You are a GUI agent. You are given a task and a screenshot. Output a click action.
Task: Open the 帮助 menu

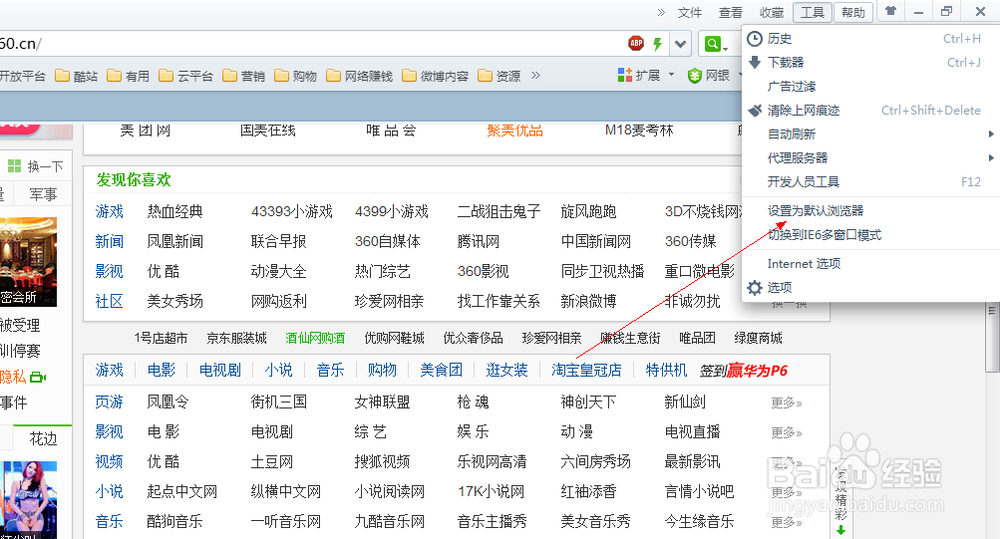(853, 12)
